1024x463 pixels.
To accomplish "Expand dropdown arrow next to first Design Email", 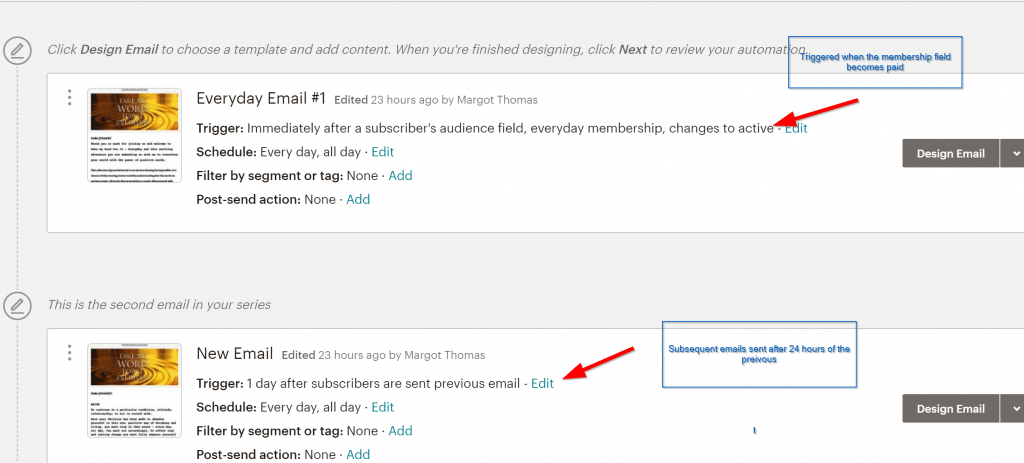I will tap(1014, 153).
